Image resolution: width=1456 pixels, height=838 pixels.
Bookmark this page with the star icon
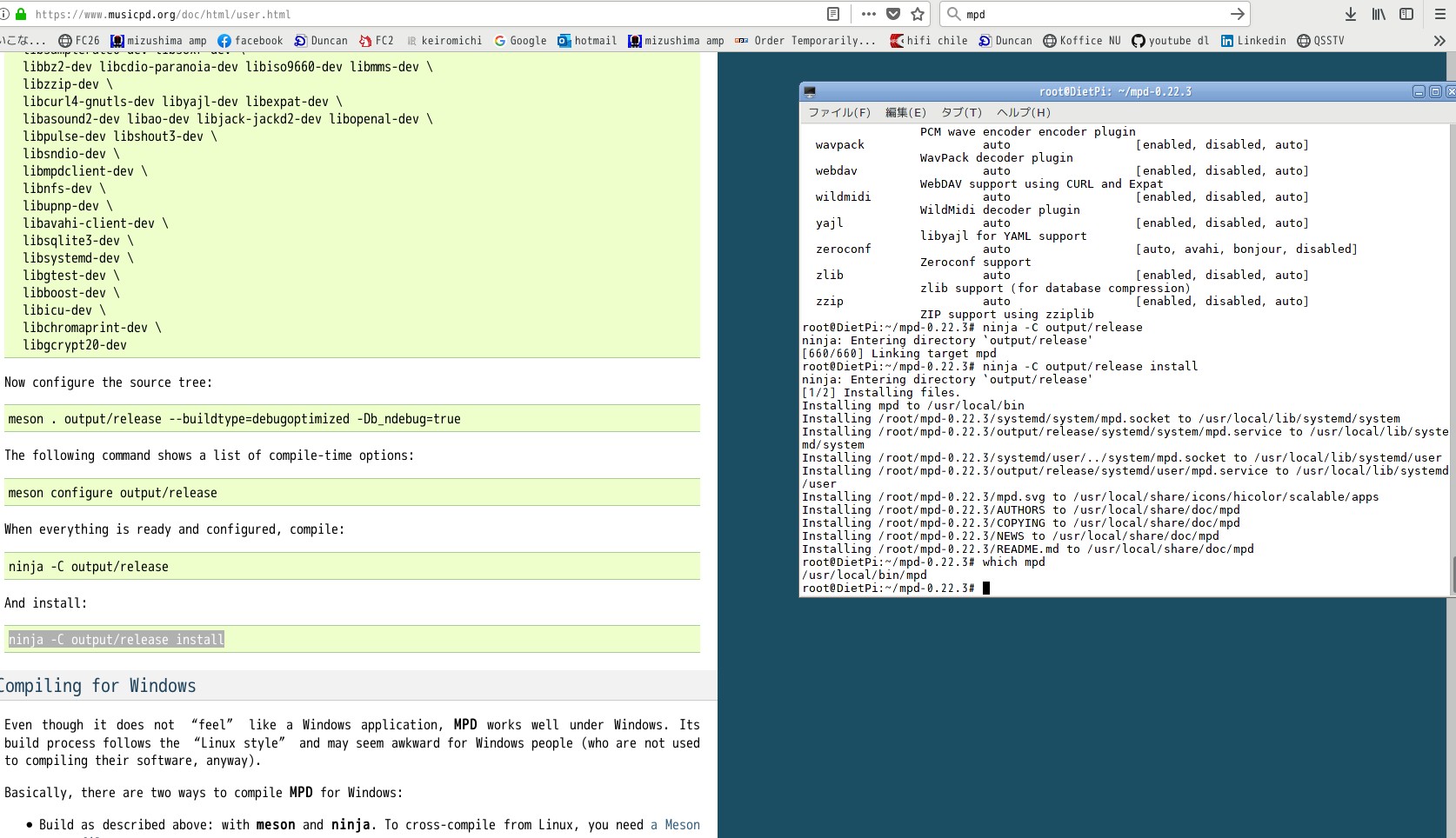click(x=918, y=14)
